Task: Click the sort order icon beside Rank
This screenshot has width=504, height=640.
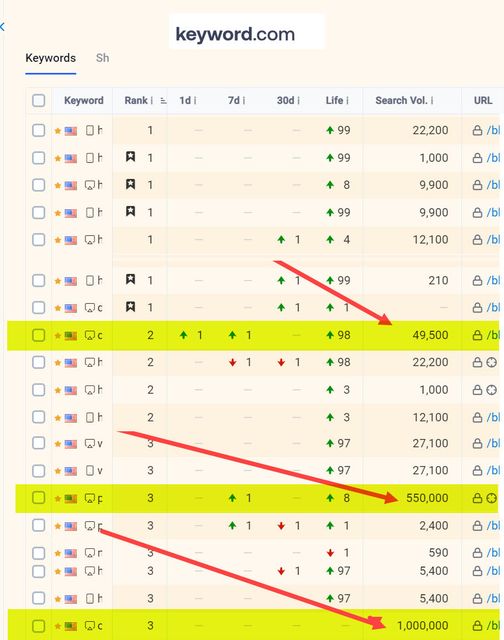Action: (x=163, y=100)
